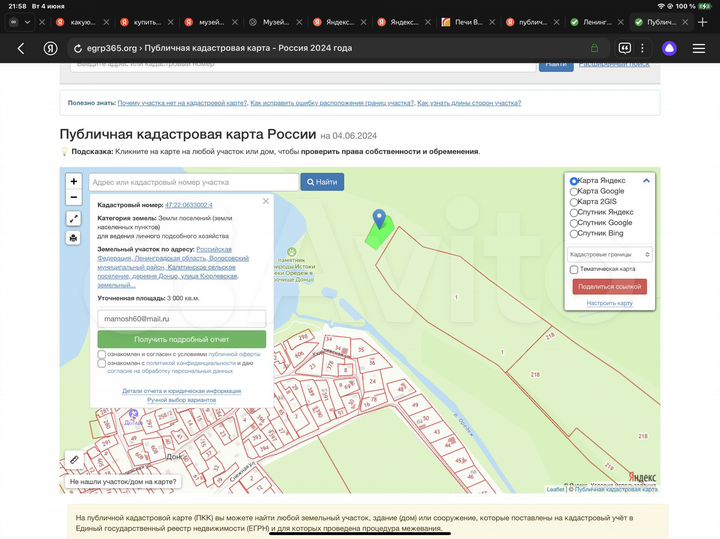Open the 'Почему участка нет на кадастровой карте?' link
This screenshot has height=539, width=720.
(182, 103)
